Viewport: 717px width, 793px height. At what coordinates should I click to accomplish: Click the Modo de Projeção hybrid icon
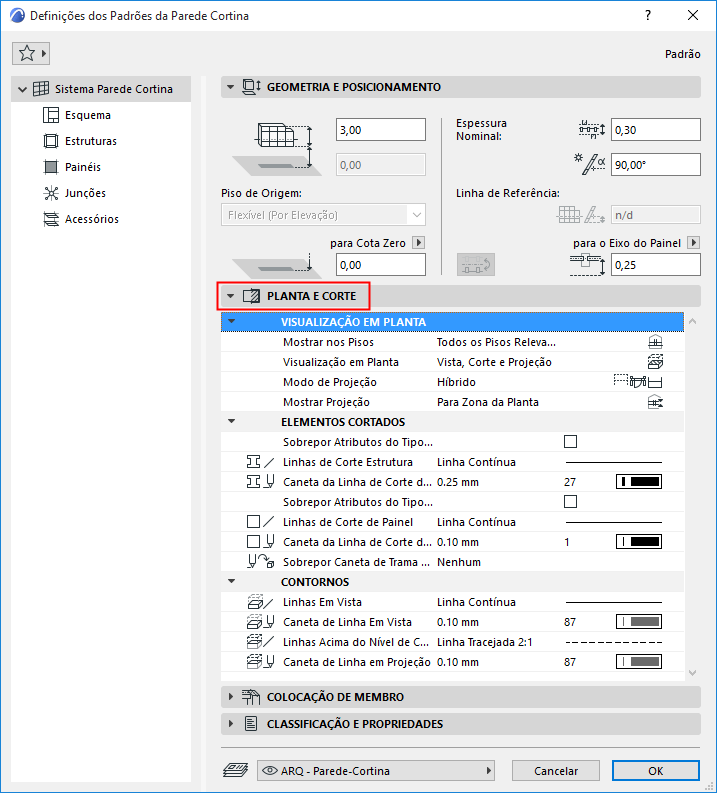(x=638, y=381)
